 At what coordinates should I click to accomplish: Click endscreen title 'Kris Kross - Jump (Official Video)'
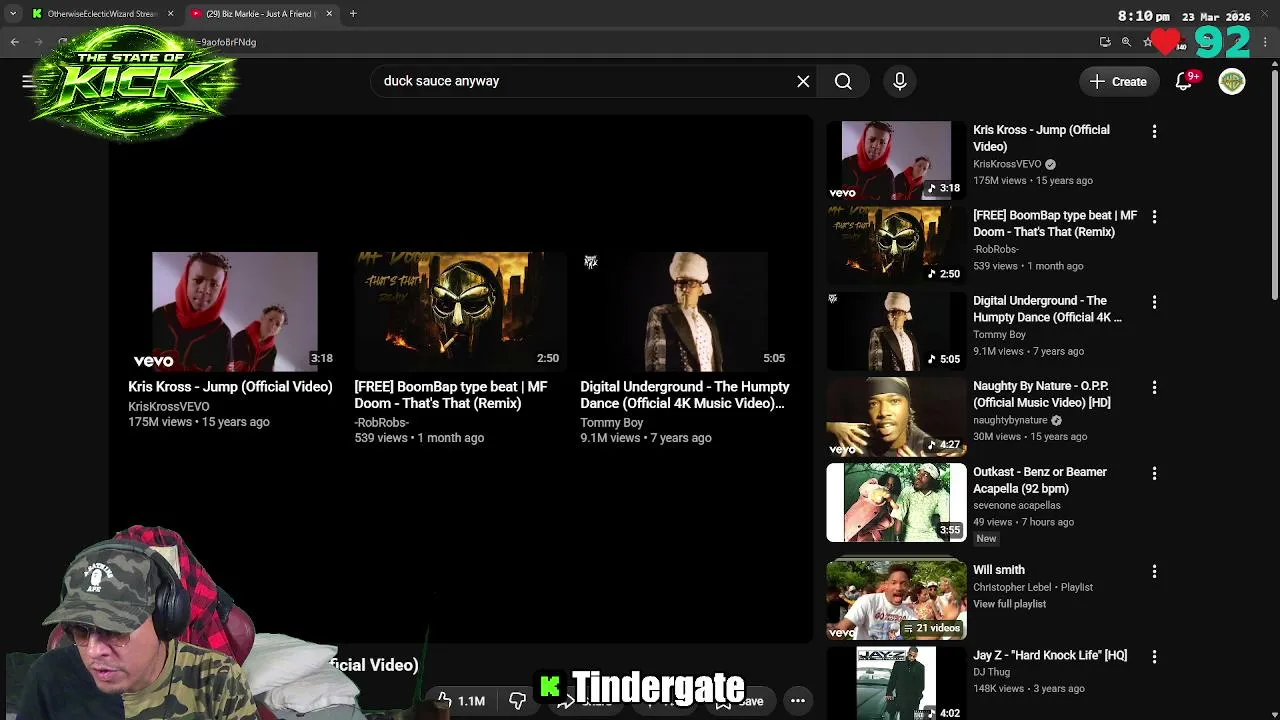click(x=230, y=387)
